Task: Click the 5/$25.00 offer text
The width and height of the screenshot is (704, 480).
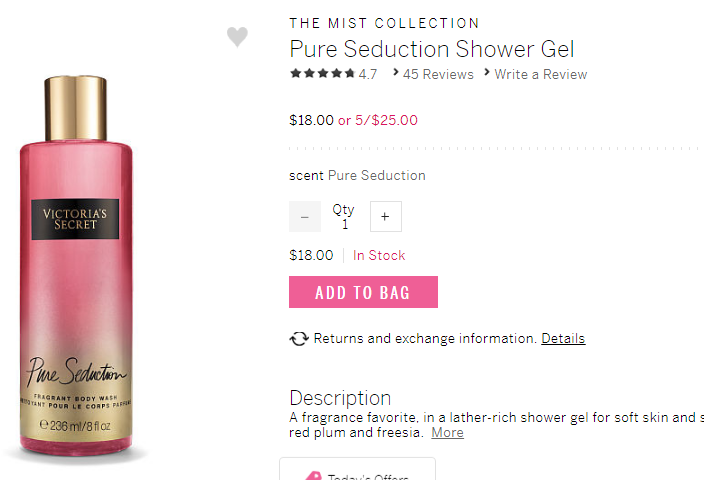Action: [386, 120]
